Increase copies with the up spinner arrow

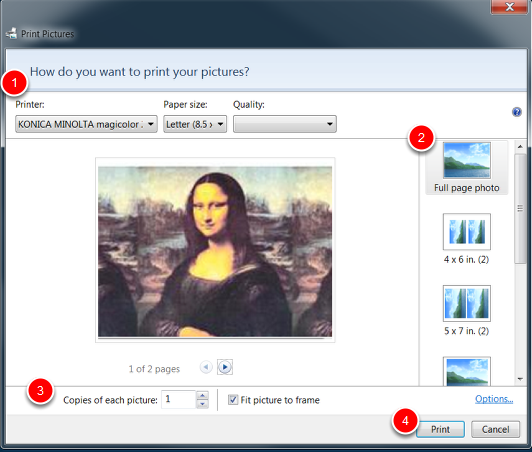tap(203, 395)
